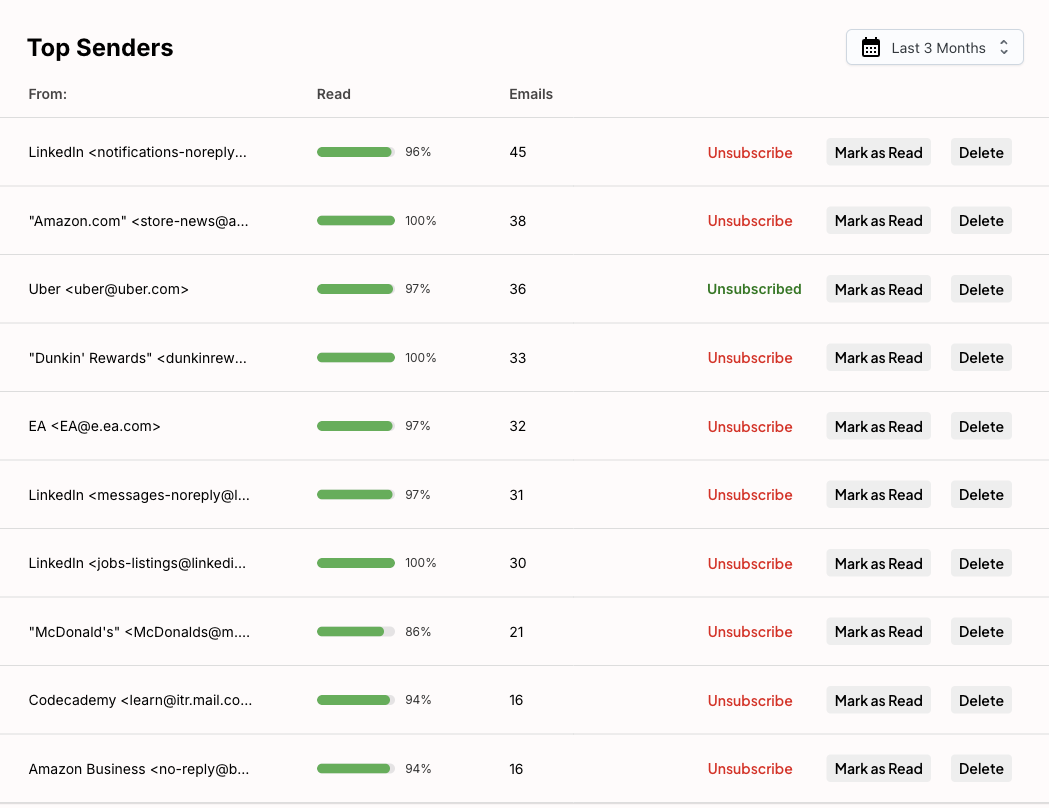Select the LinkedIn notifications-noreply sender name

[x=137, y=153]
